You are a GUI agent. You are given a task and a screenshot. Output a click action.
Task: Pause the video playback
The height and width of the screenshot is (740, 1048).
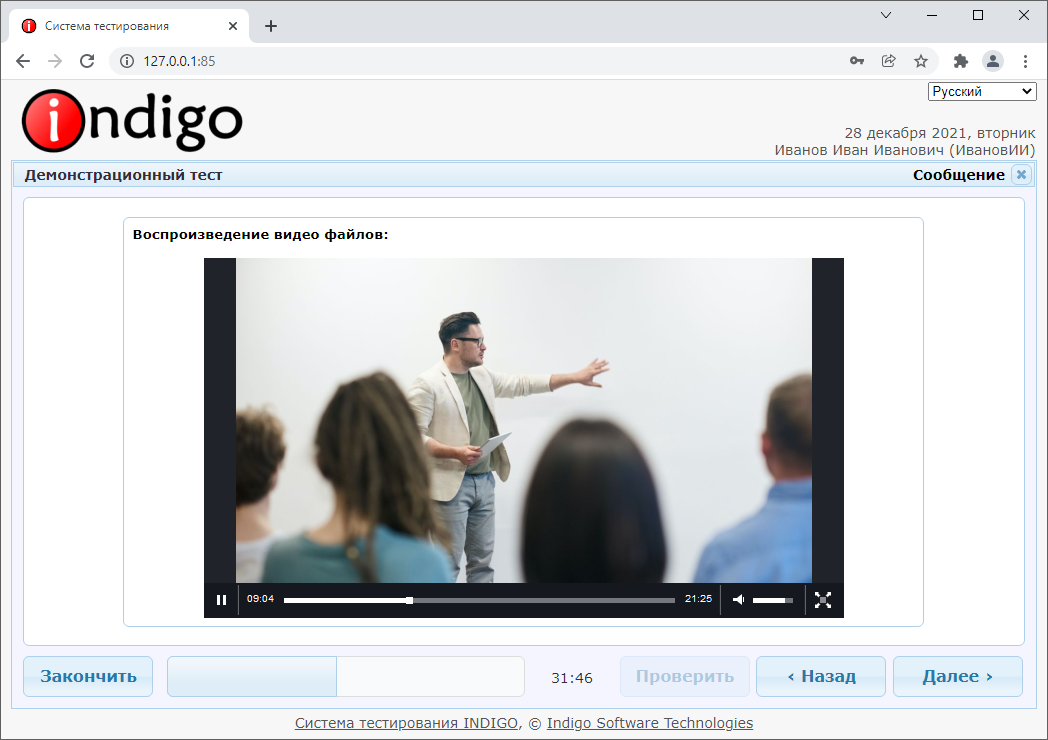[x=221, y=600]
